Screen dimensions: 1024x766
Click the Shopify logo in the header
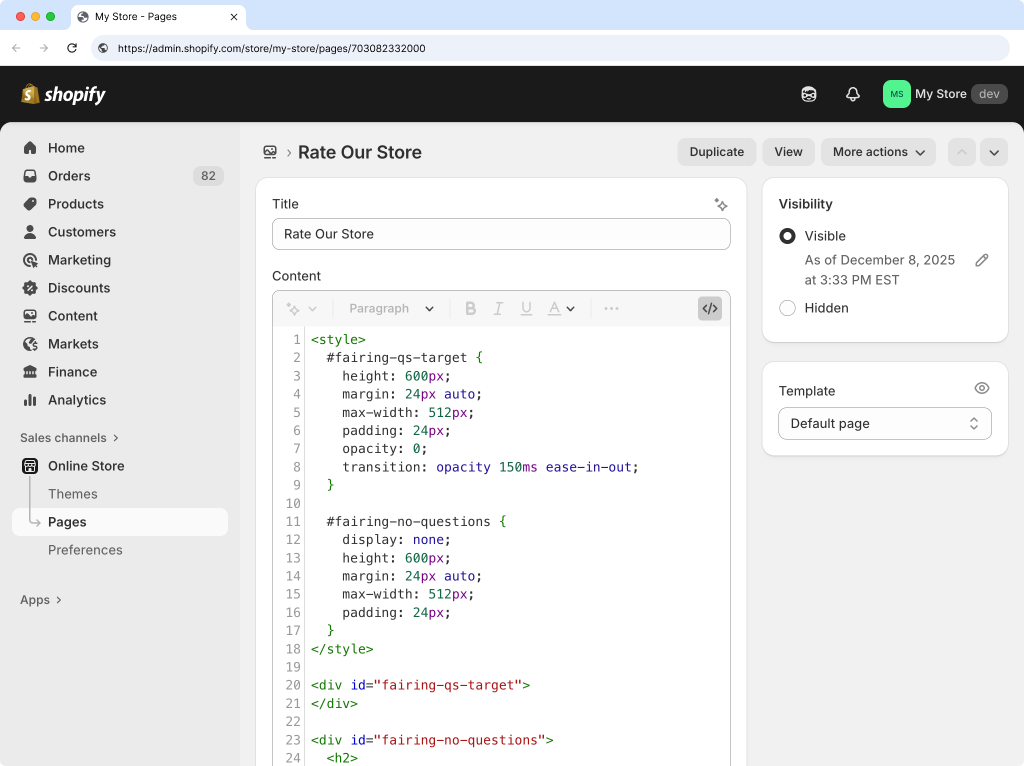pyautogui.click(x=62, y=94)
